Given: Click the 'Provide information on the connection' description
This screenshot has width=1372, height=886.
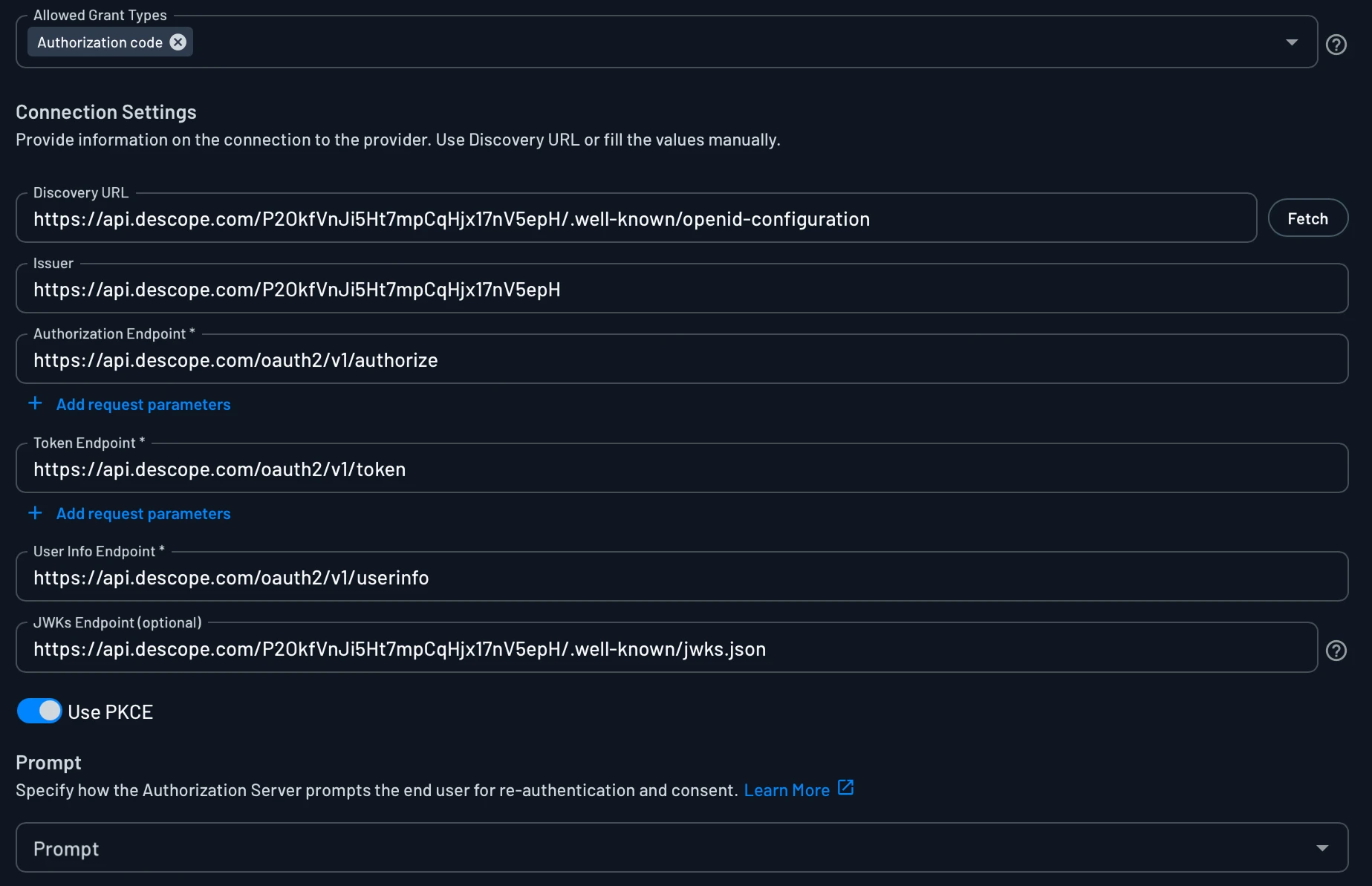Looking at the screenshot, I should click(398, 140).
